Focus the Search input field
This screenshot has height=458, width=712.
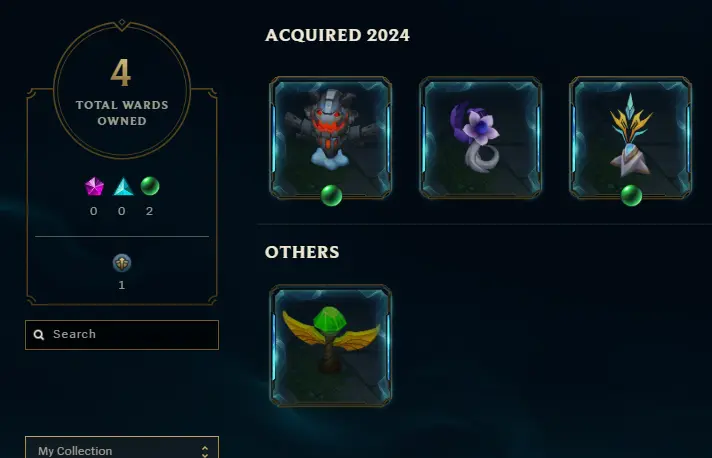tap(122, 335)
